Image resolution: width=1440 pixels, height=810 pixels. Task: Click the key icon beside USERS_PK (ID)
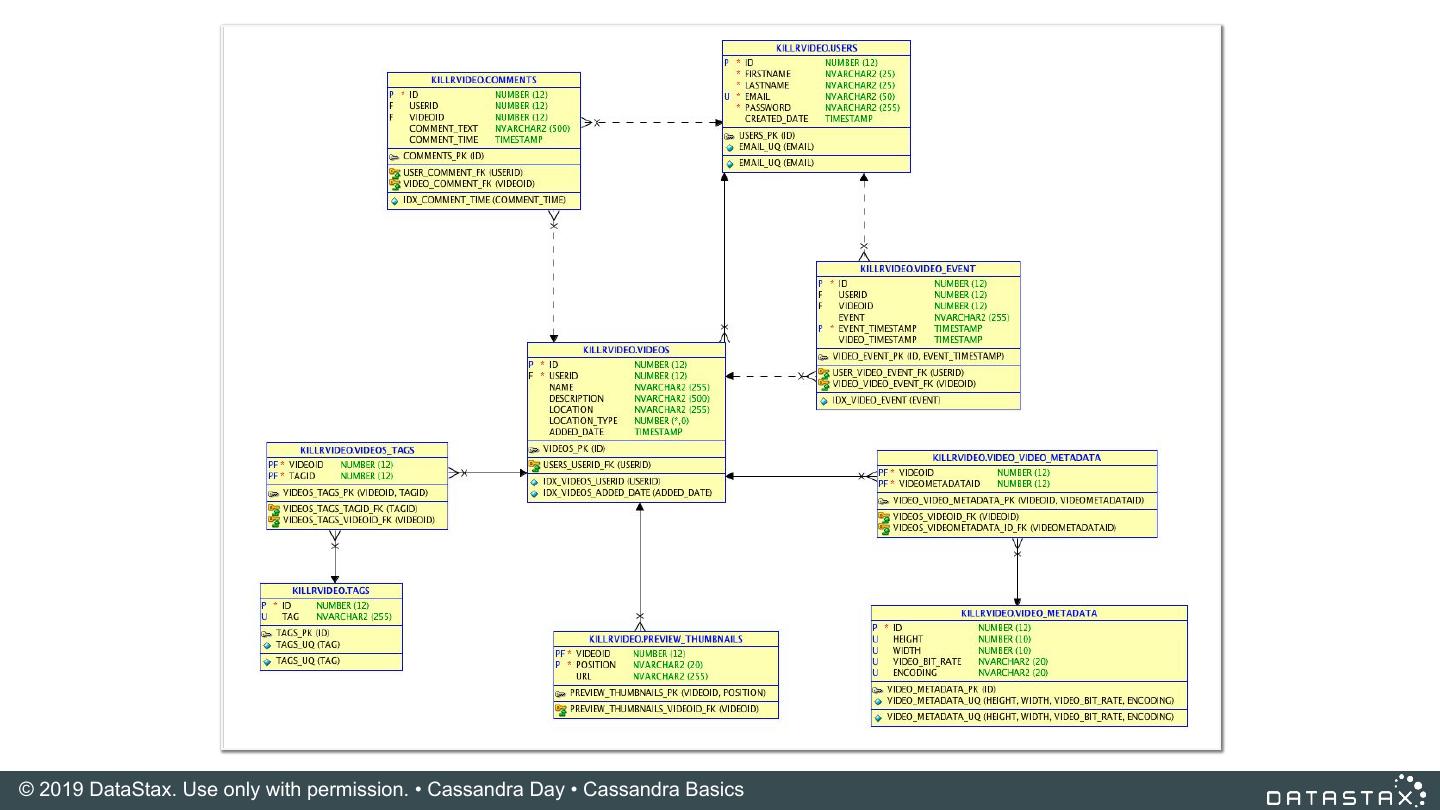pyautogui.click(x=730, y=136)
